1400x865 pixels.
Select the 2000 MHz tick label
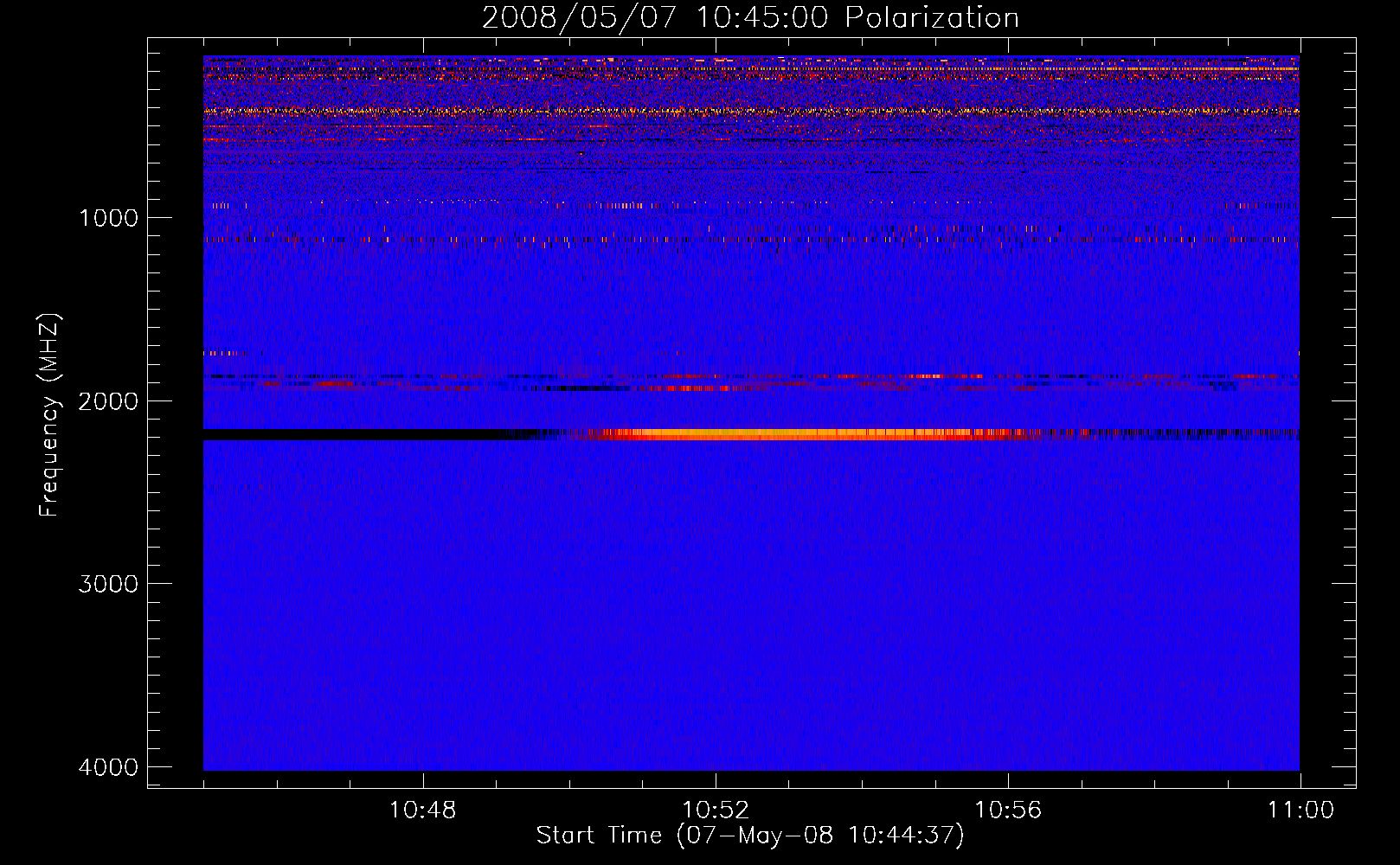tap(108, 401)
